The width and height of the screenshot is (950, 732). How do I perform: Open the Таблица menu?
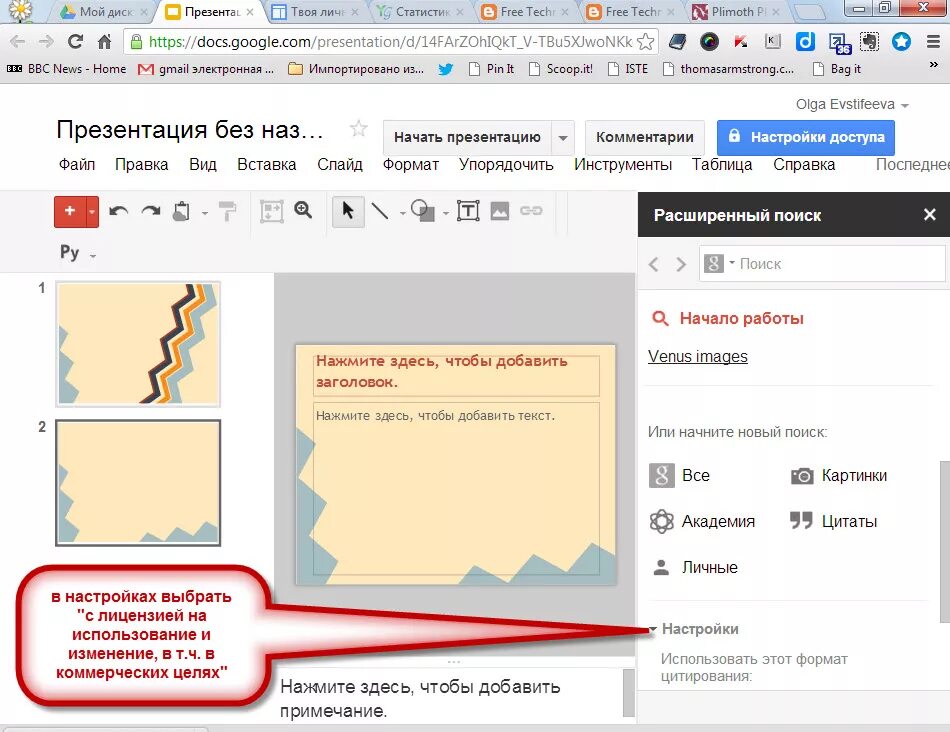click(x=722, y=164)
